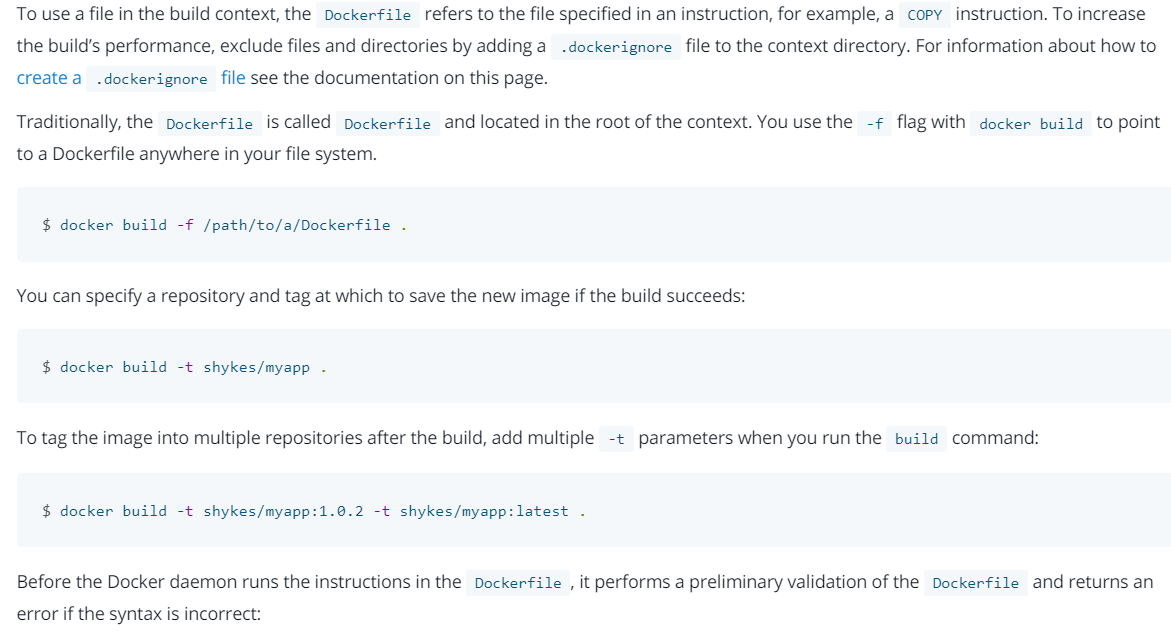The image size is (1171, 642).
Task: Click the "-t" inline code before "parameters"
Action: click(x=616, y=439)
